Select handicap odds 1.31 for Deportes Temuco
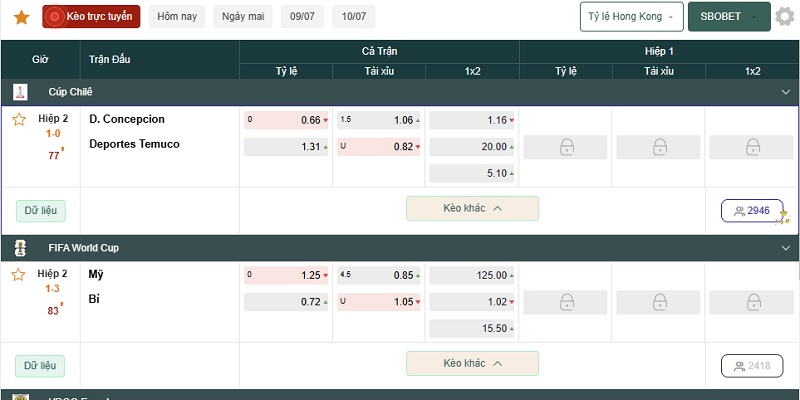Screen dimensions: 800x400 [x=286, y=147]
